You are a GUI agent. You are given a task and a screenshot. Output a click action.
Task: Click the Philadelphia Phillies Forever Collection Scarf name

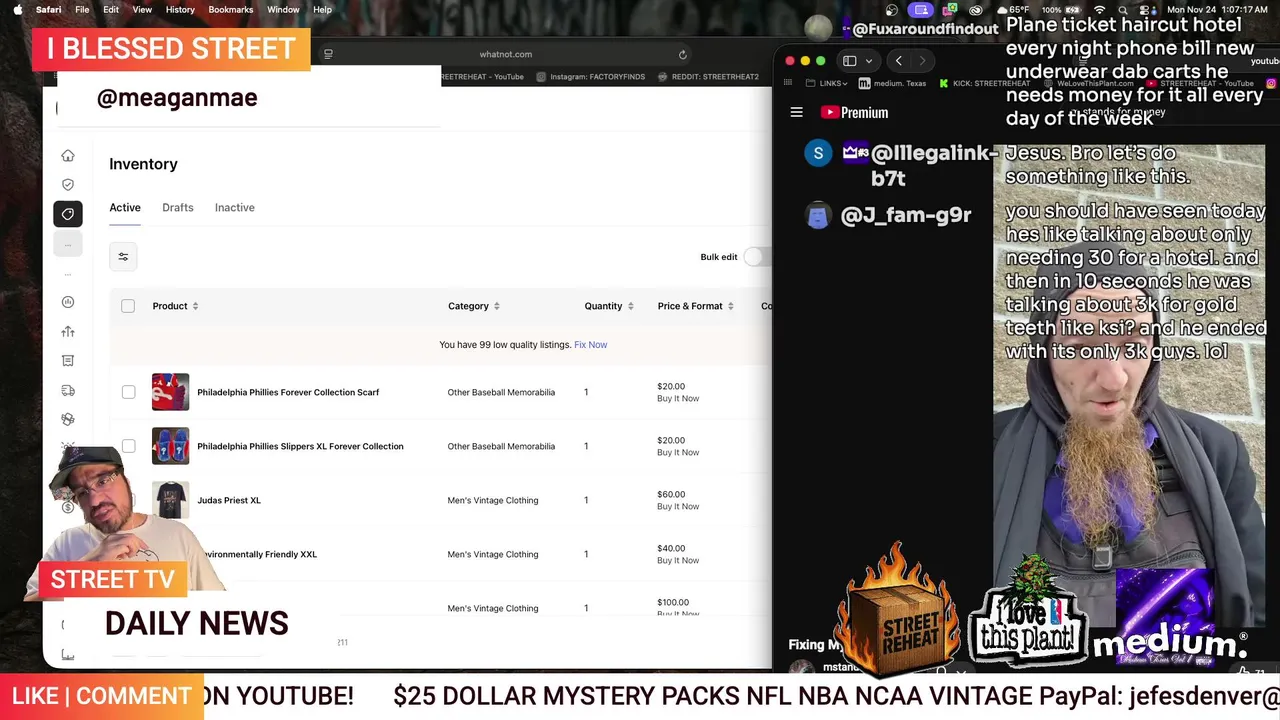point(288,392)
